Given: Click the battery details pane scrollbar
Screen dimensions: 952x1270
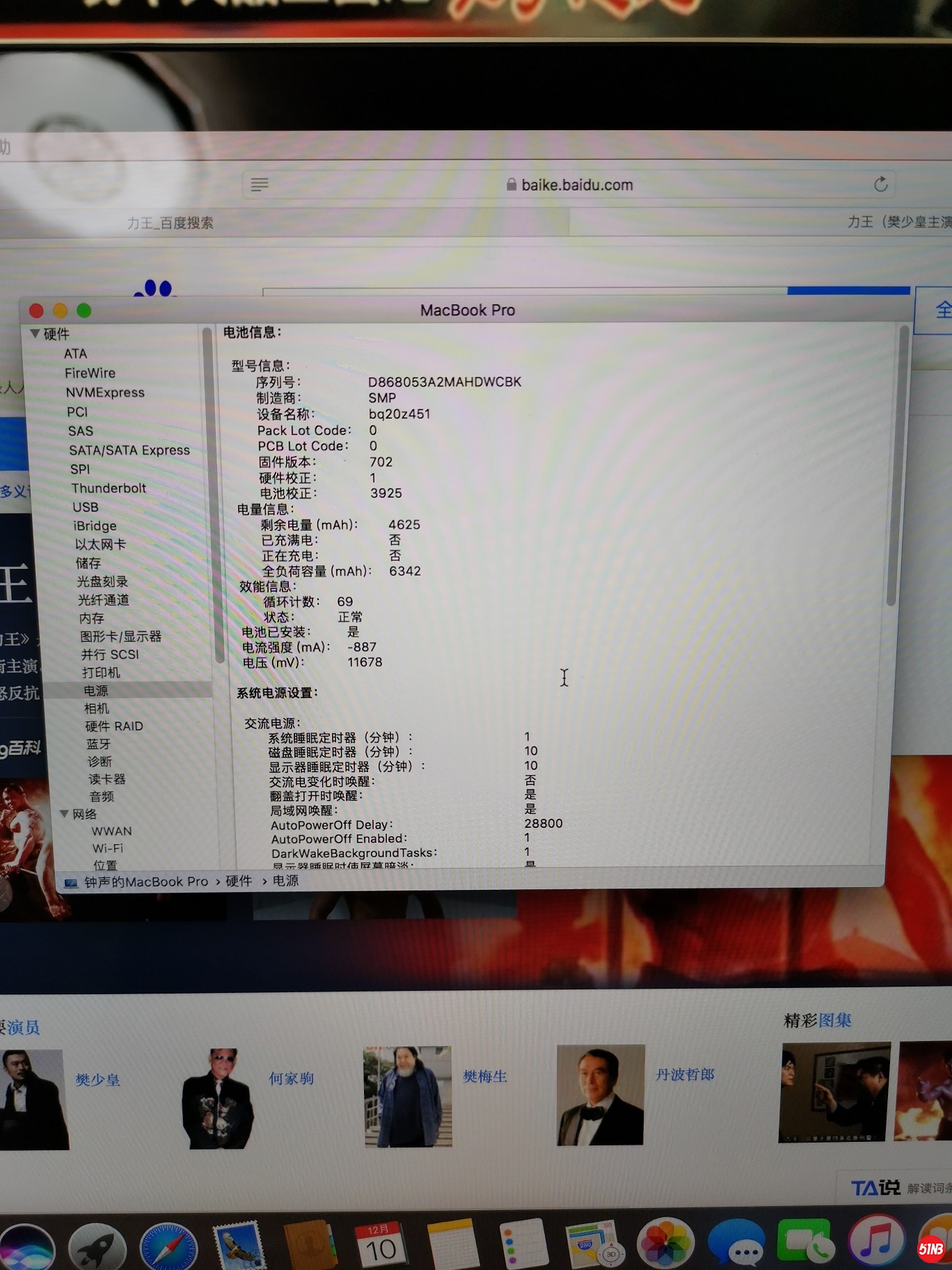Looking at the screenshot, I should click(x=897, y=467).
